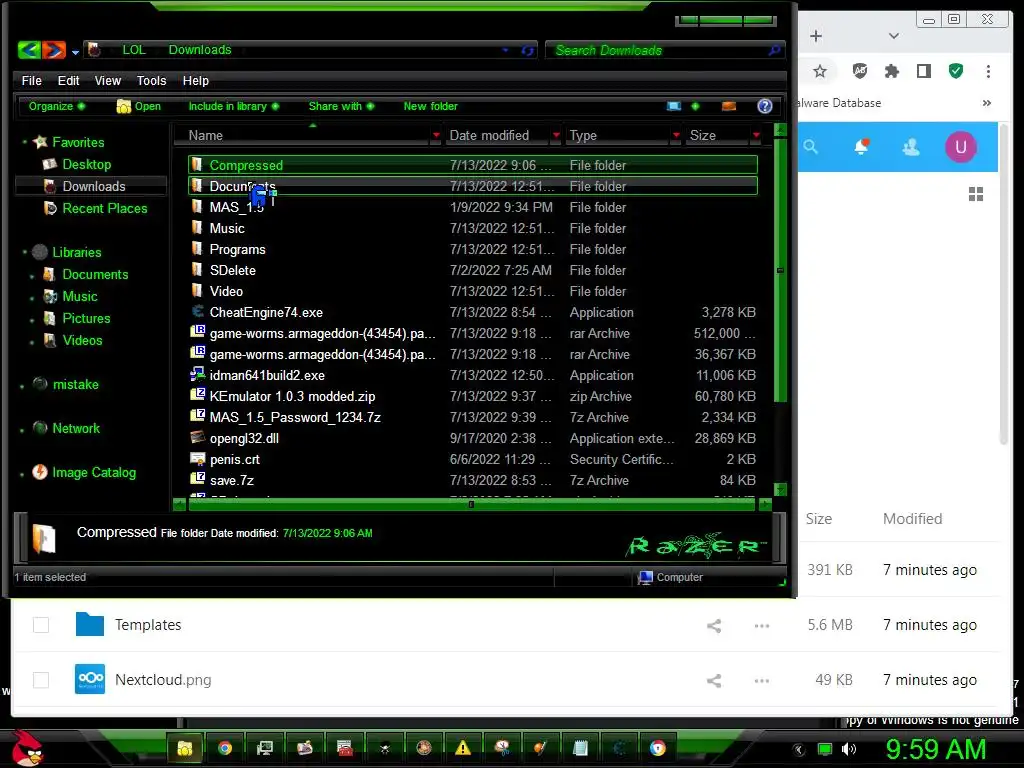Screen dimensions: 1024x768
Task: Go back with the green Back arrow
Action: (x=29, y=50)
